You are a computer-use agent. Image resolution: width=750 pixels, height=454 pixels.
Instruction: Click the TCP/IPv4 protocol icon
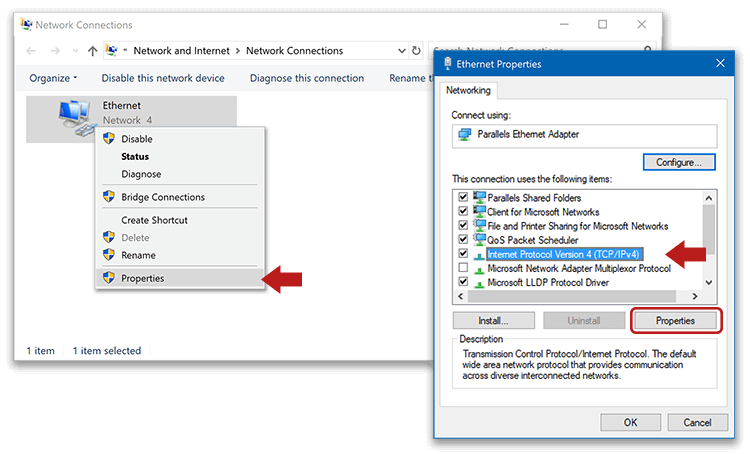479,256
